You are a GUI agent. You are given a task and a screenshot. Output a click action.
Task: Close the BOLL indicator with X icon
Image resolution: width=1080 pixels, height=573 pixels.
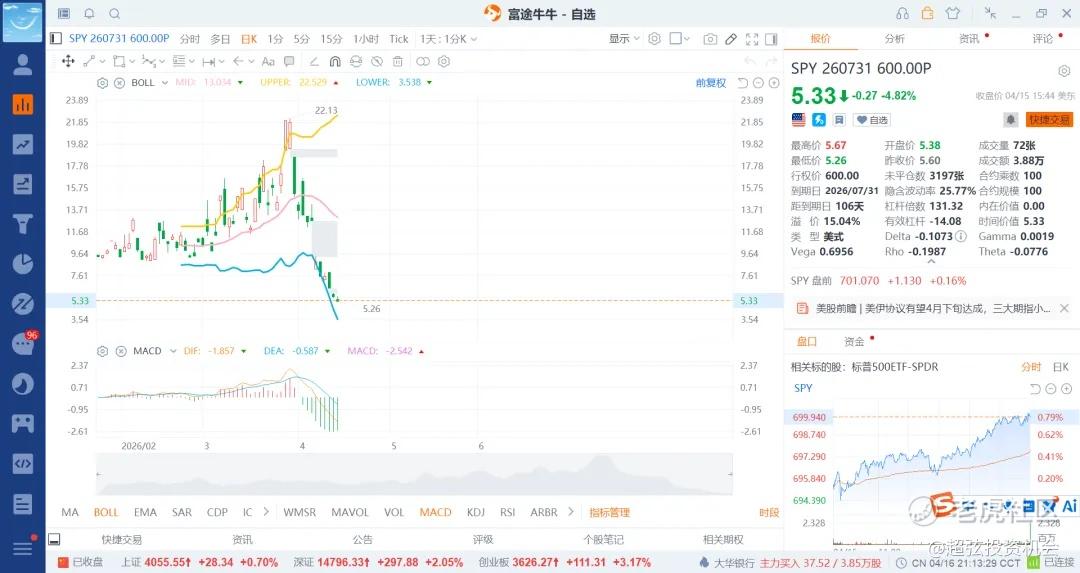point(119,82)
